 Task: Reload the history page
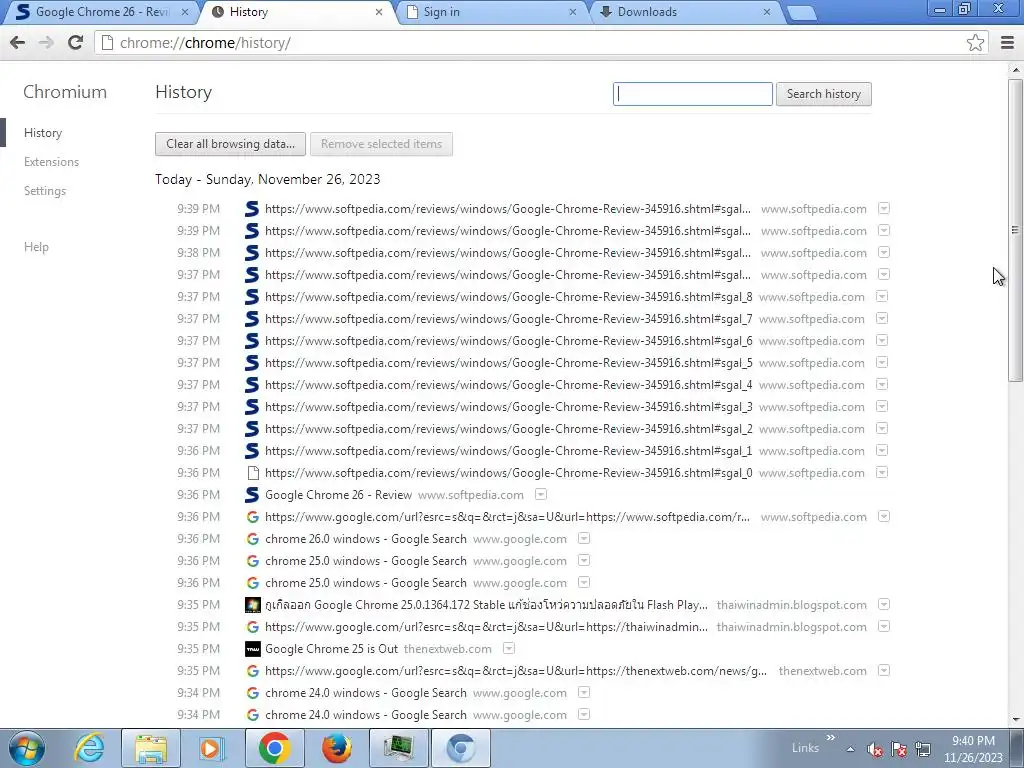pos(76,42)
